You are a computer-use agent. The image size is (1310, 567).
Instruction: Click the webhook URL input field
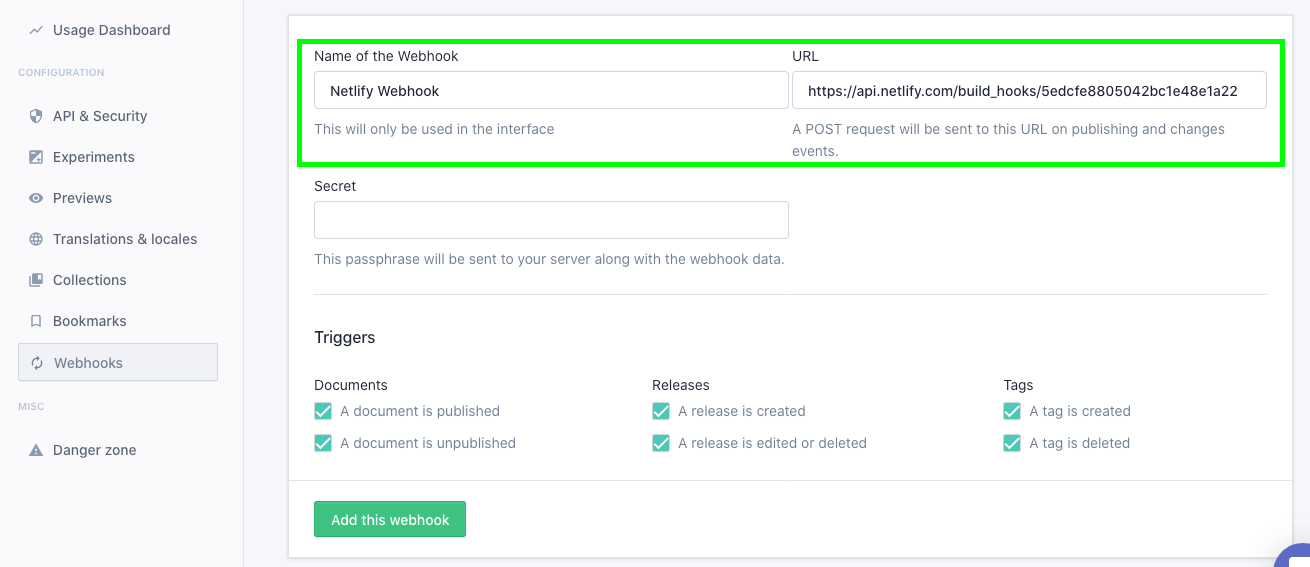pyautogui.click(x=1029, y=90)
